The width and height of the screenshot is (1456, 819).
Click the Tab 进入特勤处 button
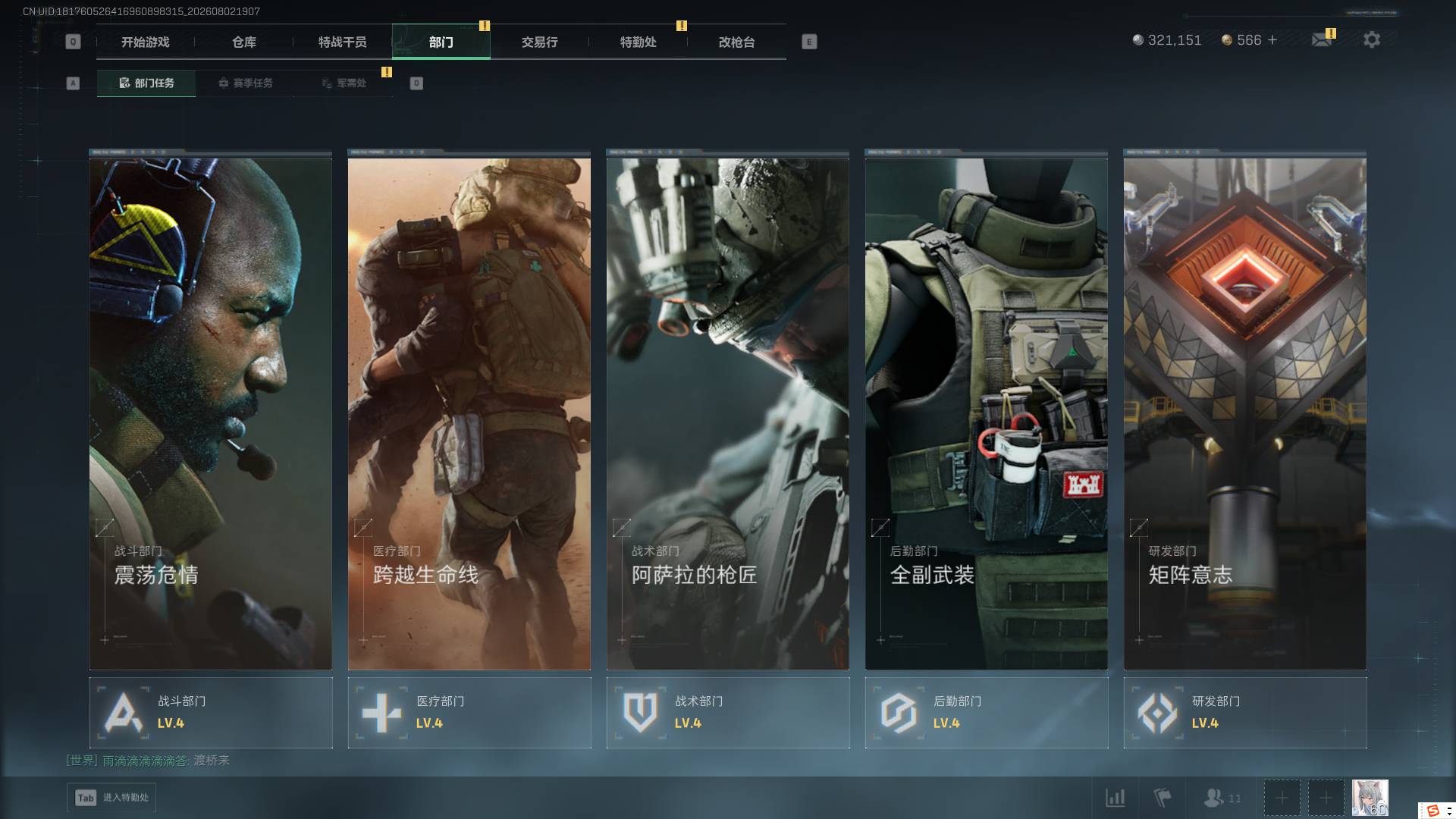(111, 798)
